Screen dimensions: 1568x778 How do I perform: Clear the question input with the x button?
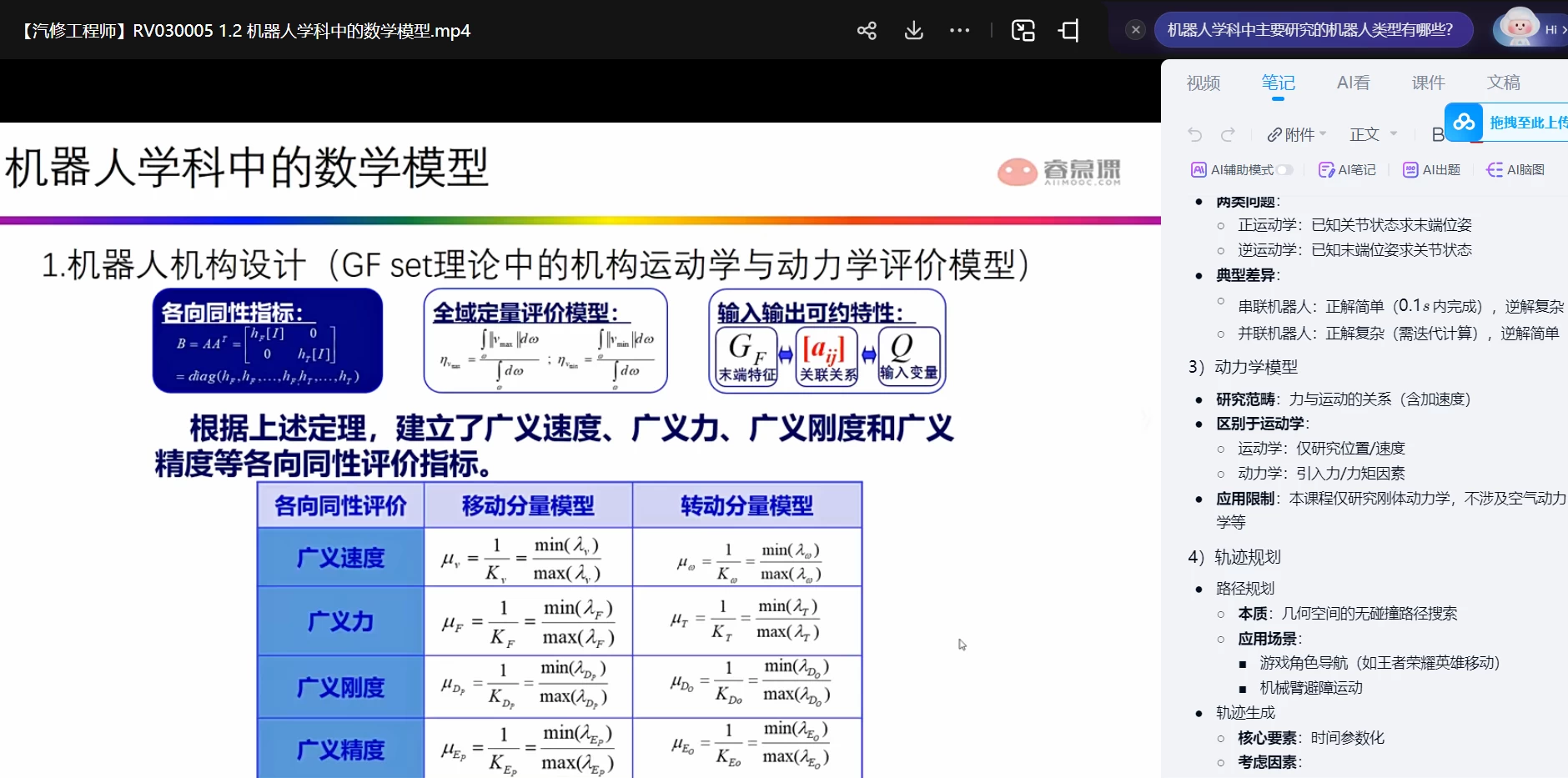coord(1135,28)
